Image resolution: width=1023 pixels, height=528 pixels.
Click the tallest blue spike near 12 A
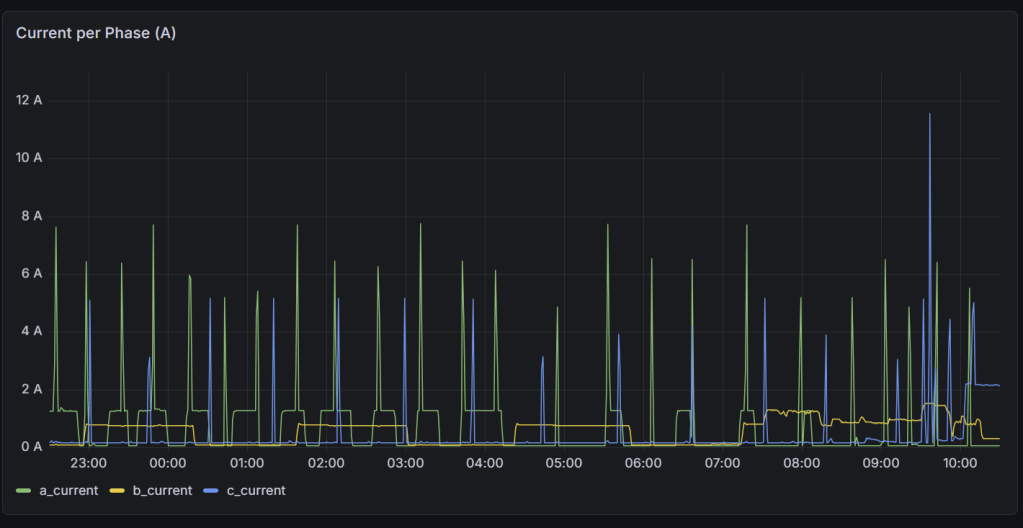(929, 116)
